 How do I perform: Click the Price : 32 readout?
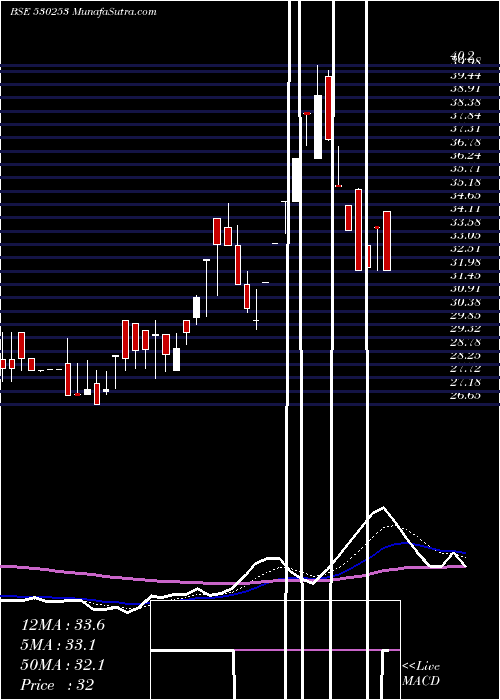(57, 685)
